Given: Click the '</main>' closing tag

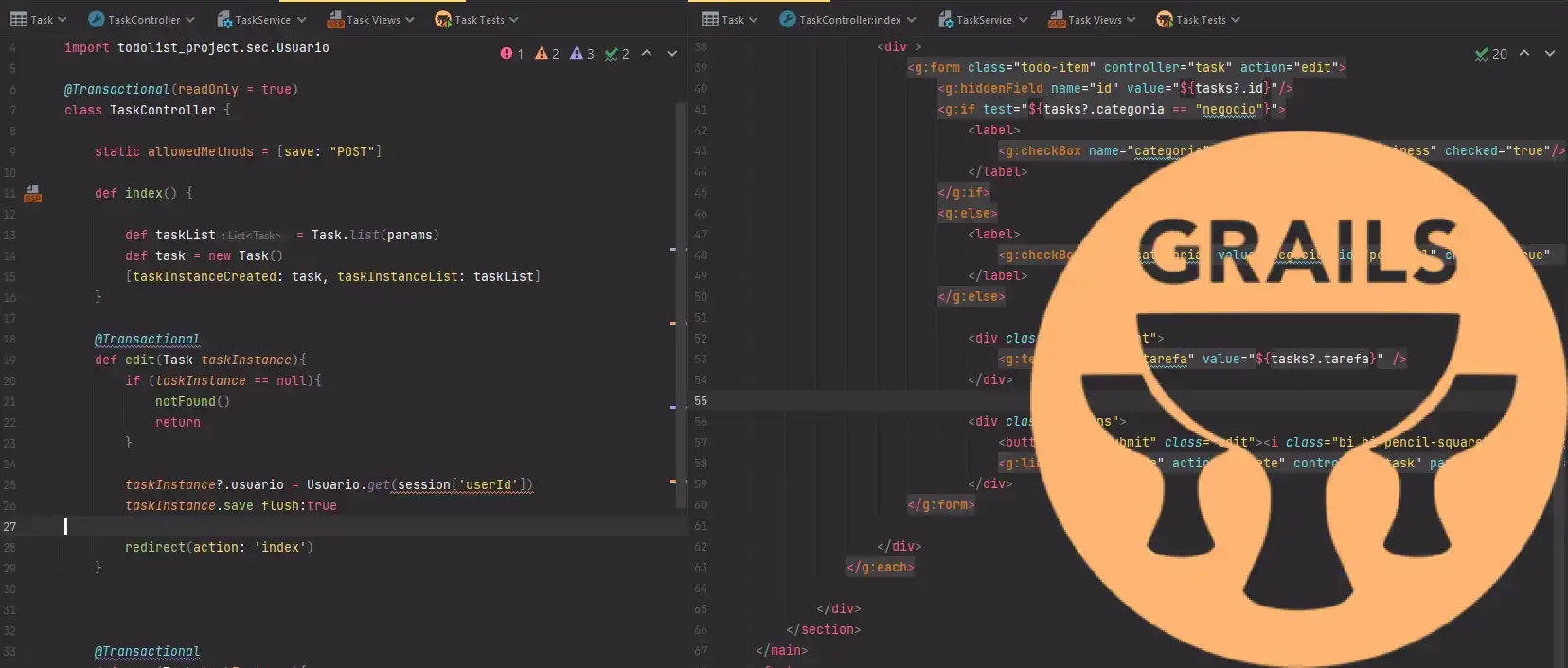Looking at the screenshot, I should coord(782,651).
